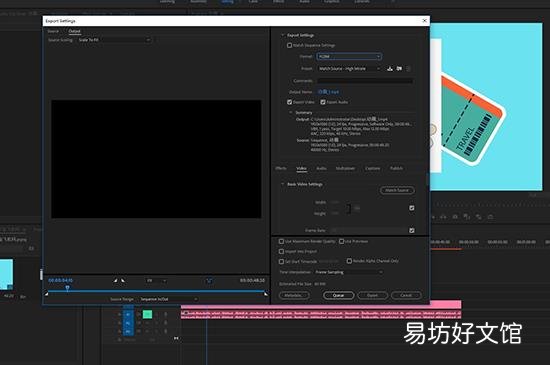Open the preview zoom Fit dropdown
Screen dimensions: 550x365
point(156,280)
